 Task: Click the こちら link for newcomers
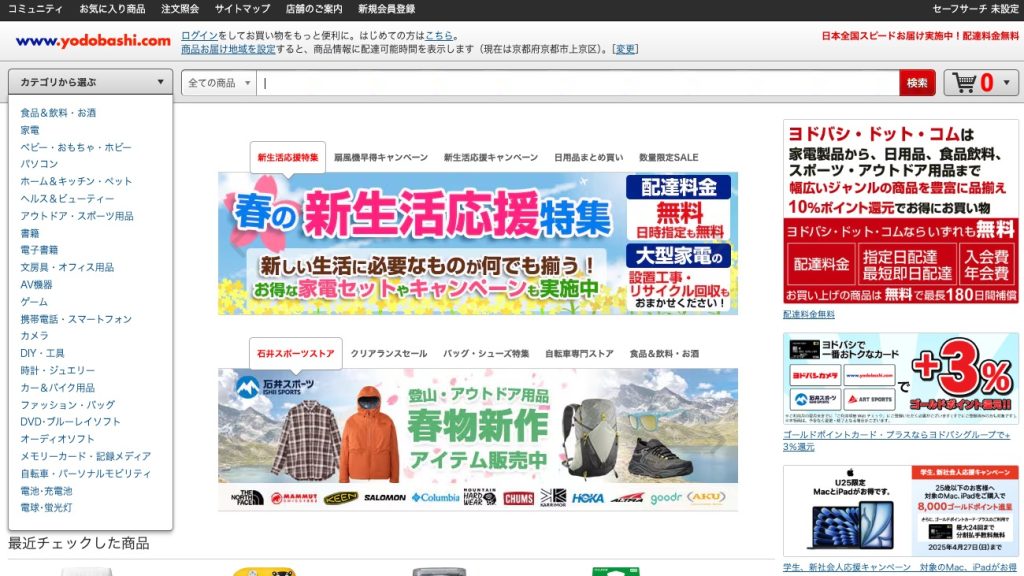pyautogui.click(x=439, y=36)
